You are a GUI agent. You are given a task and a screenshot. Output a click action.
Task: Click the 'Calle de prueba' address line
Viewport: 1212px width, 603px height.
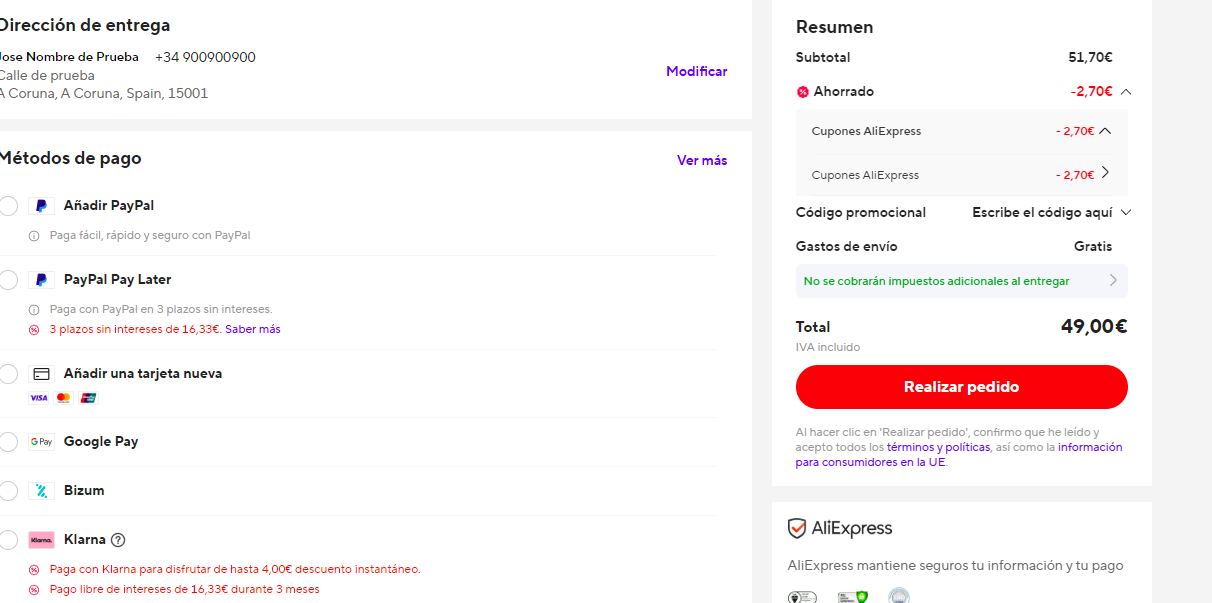pos(46,76)
